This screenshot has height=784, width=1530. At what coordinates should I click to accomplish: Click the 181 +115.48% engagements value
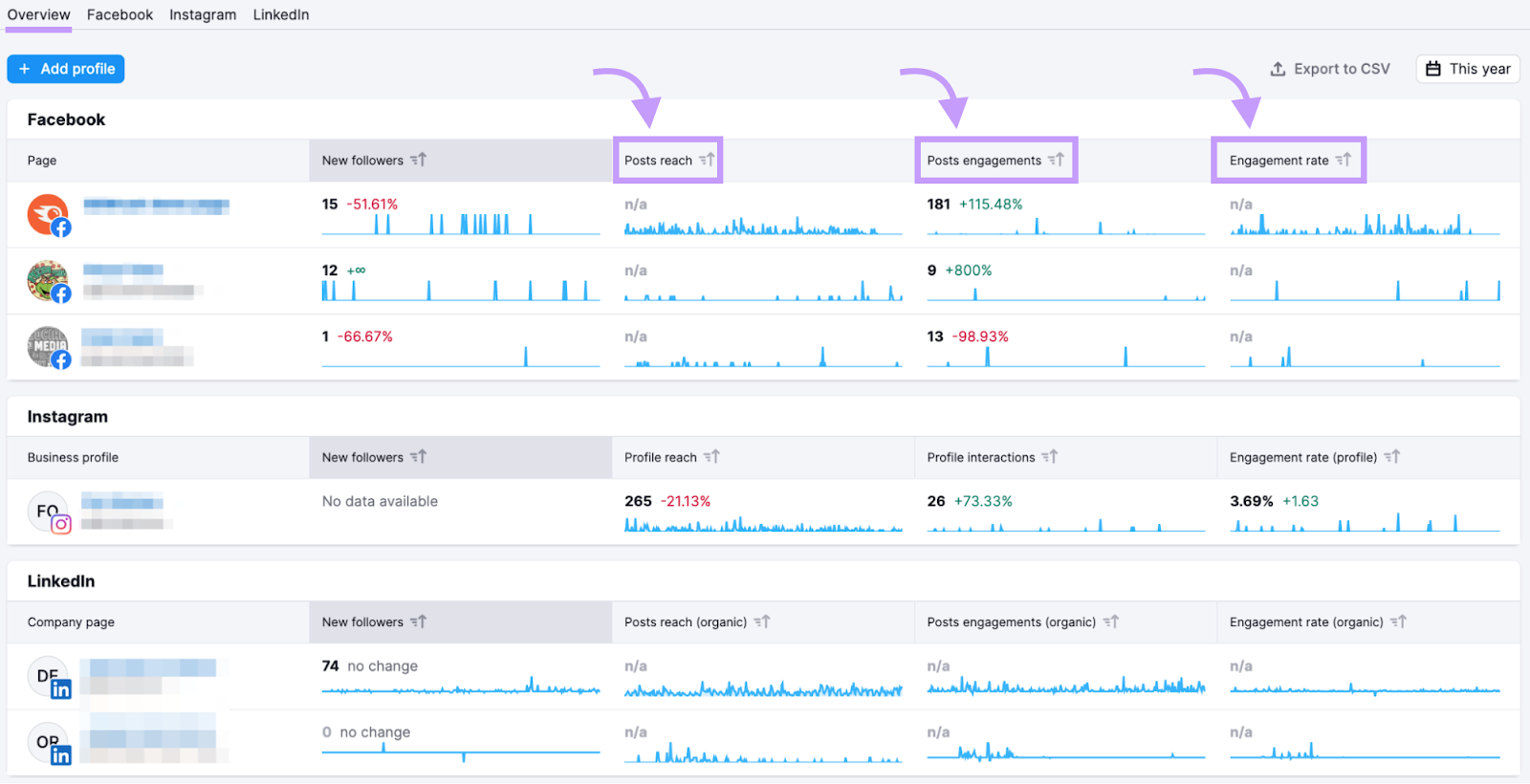(974, 204)
